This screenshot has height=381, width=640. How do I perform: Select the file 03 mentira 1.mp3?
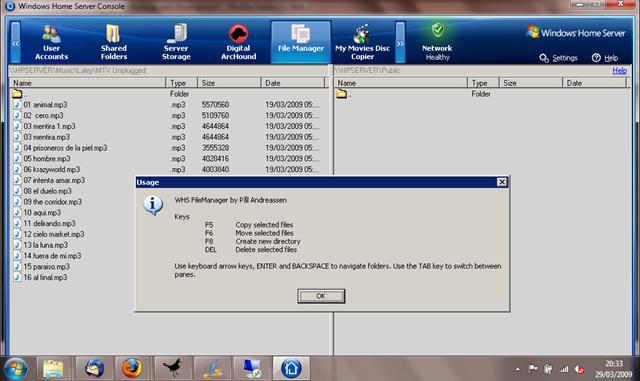tap(49, 126)
